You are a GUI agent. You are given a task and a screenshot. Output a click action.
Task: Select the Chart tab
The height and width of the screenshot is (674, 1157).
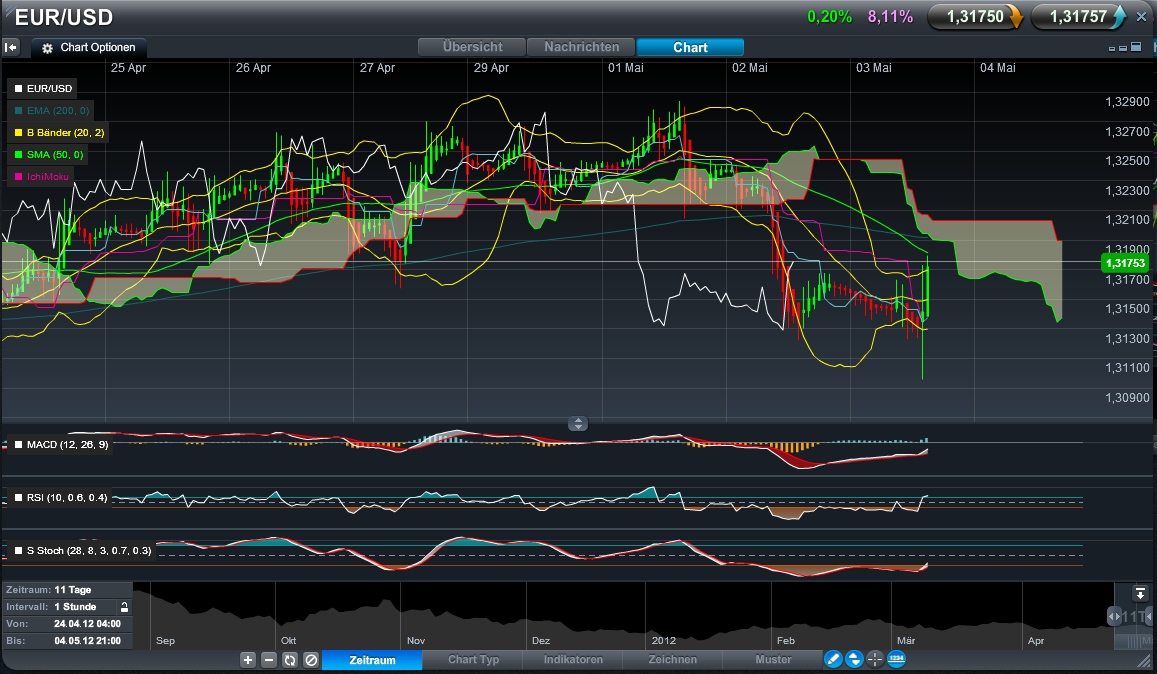tap(690, 47)
